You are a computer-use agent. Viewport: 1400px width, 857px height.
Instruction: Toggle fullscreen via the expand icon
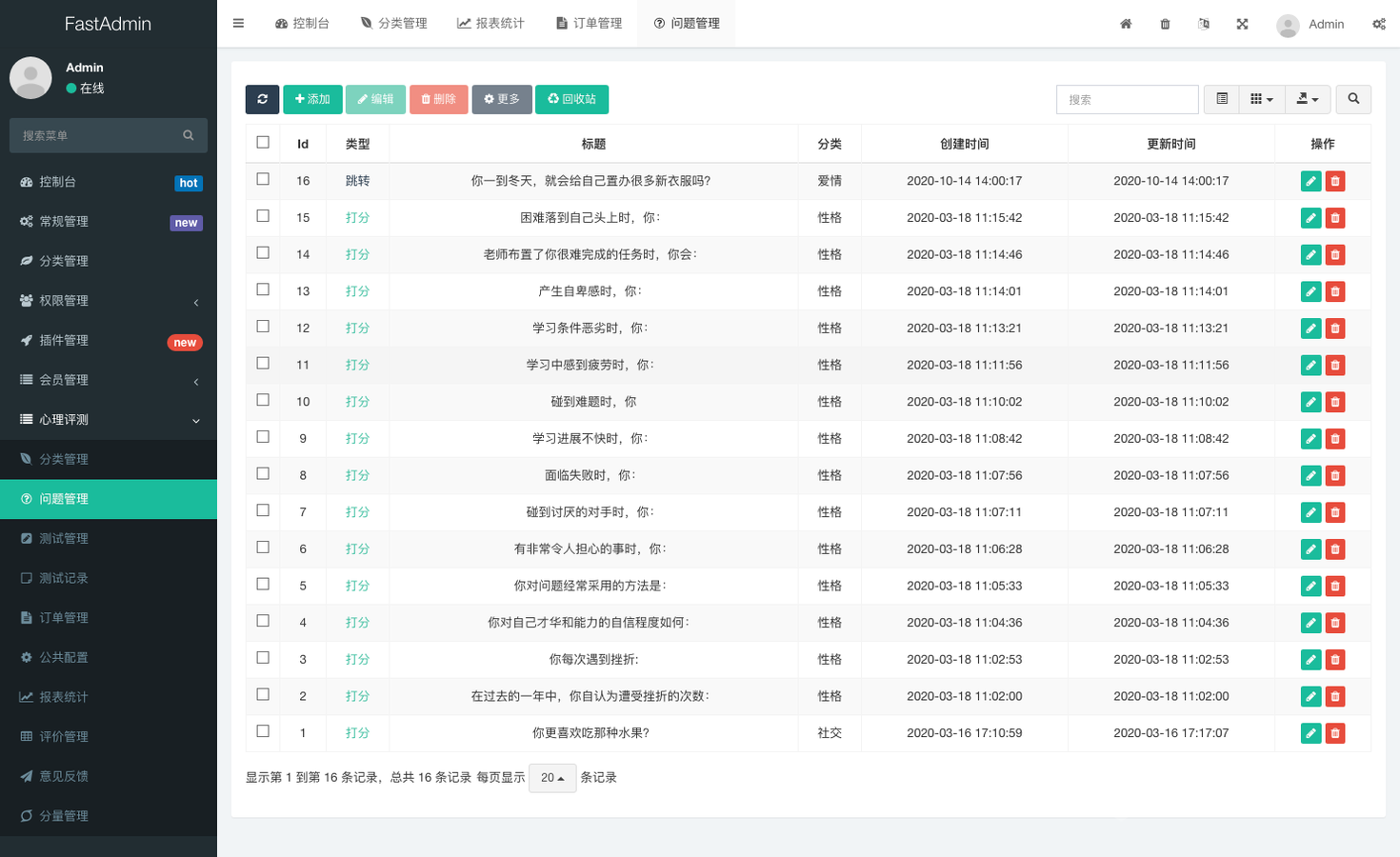1242,24
